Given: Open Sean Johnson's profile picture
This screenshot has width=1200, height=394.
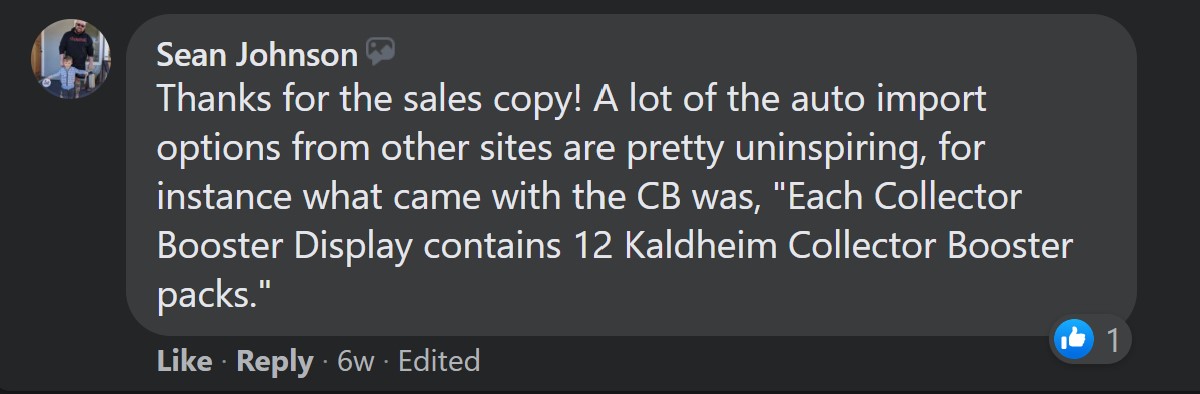Looking at the screenshot, I should (71, 58).
